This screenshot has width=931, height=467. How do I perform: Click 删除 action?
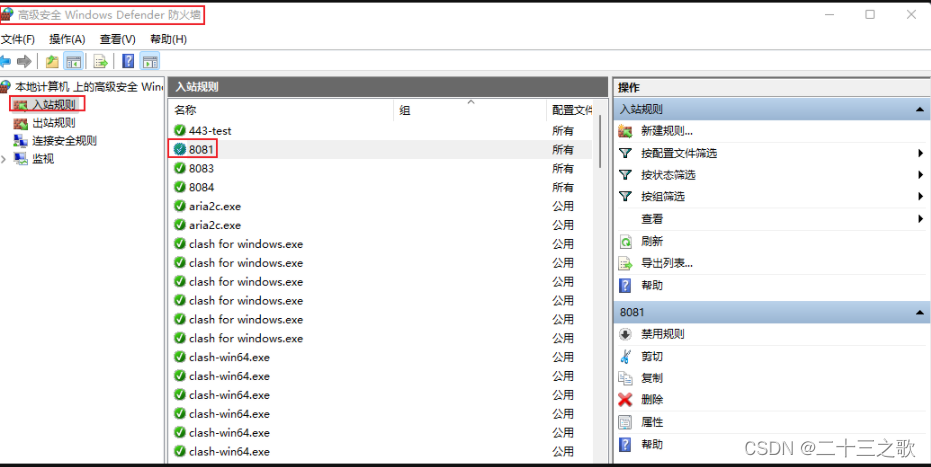652,400
